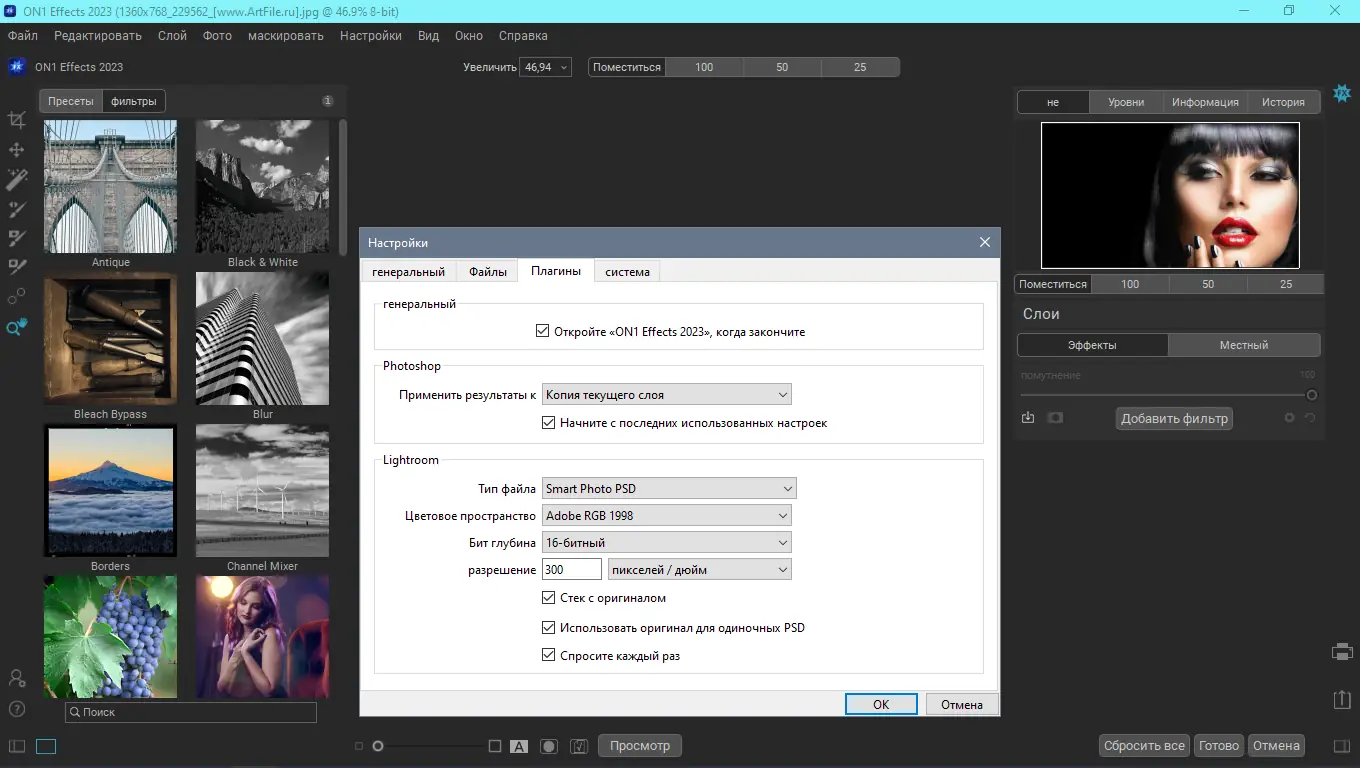The height and width of the screenshot is (768, 1360).
Task: Open the "маскировать" menu
Action: [285, 36]
